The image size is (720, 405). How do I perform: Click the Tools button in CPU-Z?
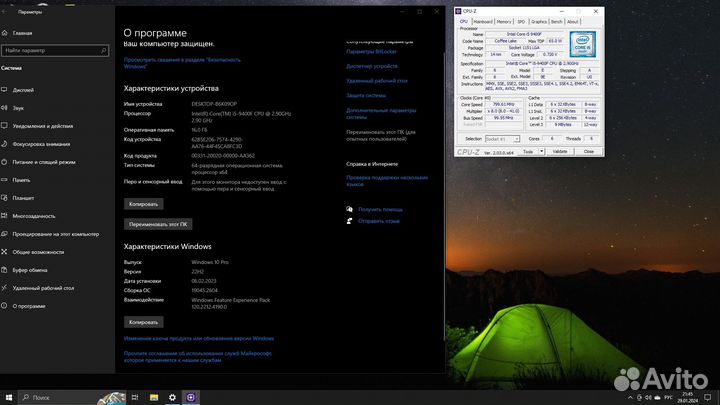[528, 152]
